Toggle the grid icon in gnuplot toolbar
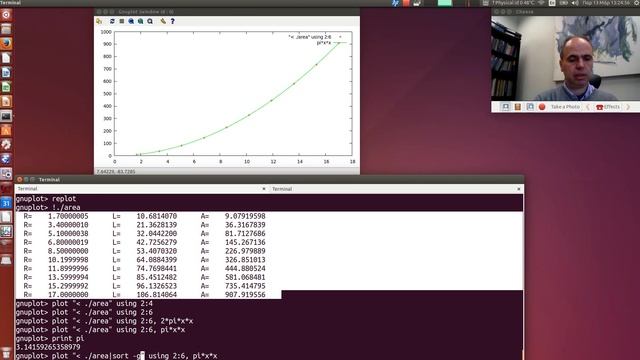640x360 pixels. [x=122, y=21]
